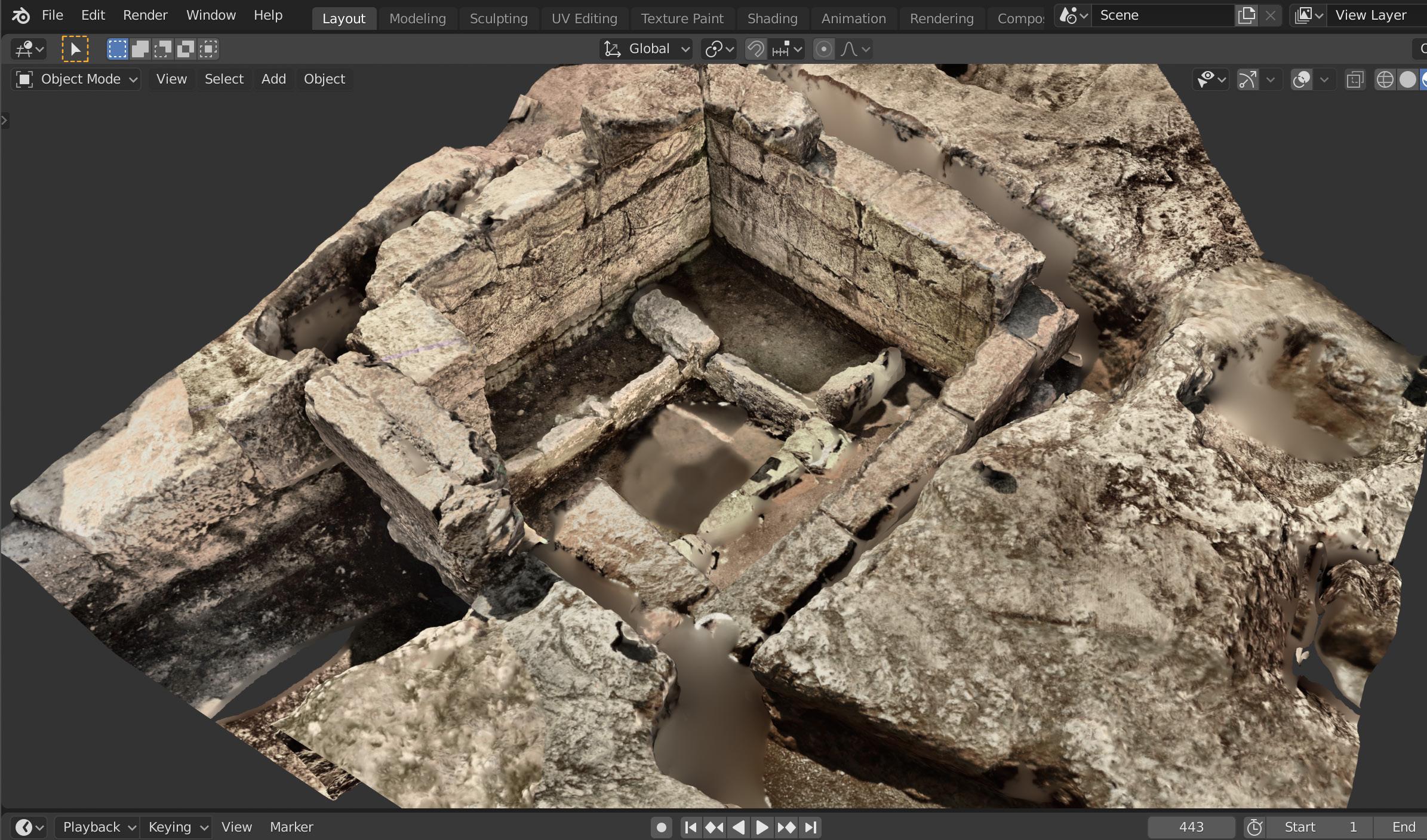The height and width of the screenshot is (840, 1427).
Task: Open the pivot point dropdown
Action: (x=718, y=49)
